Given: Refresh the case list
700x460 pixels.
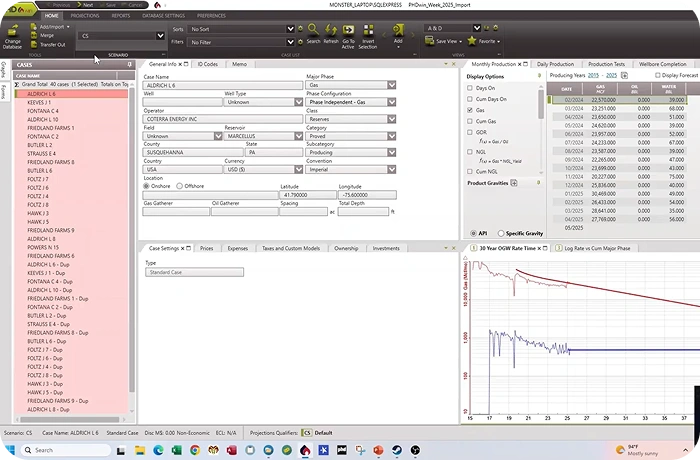Looking at the screenshot, I should point(331,32).
